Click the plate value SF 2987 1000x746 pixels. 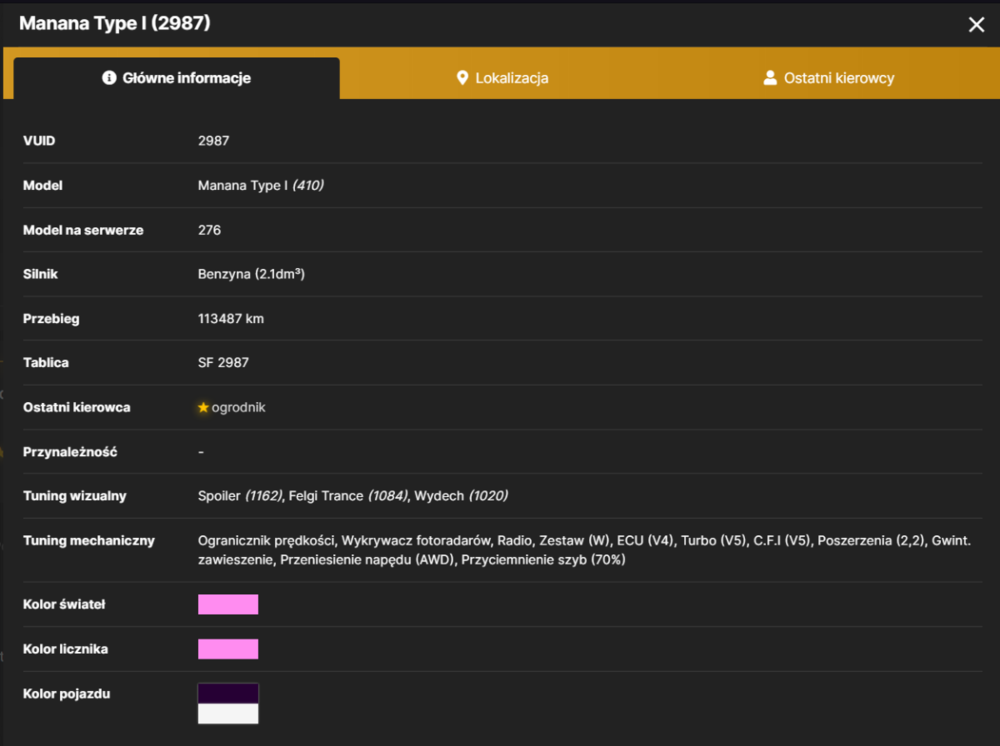point(223,363)
